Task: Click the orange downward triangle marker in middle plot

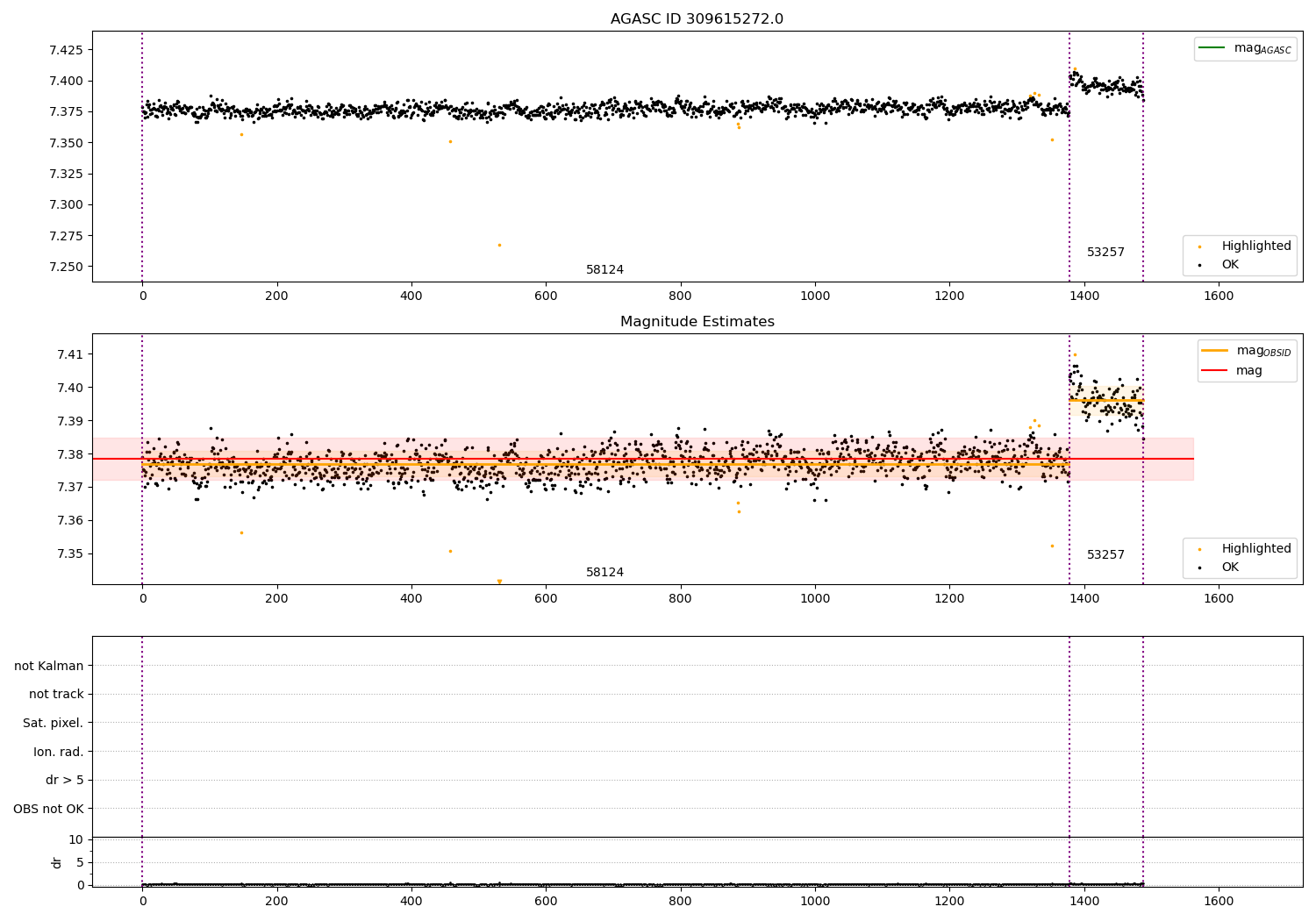Action: [499, 582]
